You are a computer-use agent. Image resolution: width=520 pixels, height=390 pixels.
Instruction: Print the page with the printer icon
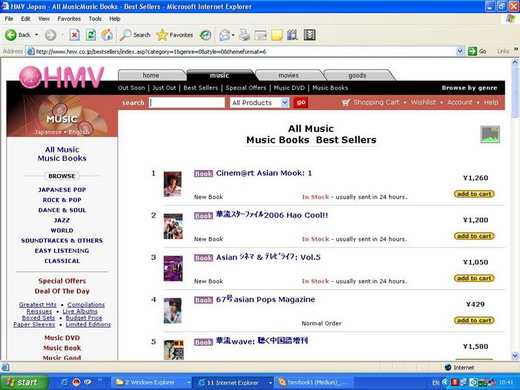(244, 35)
